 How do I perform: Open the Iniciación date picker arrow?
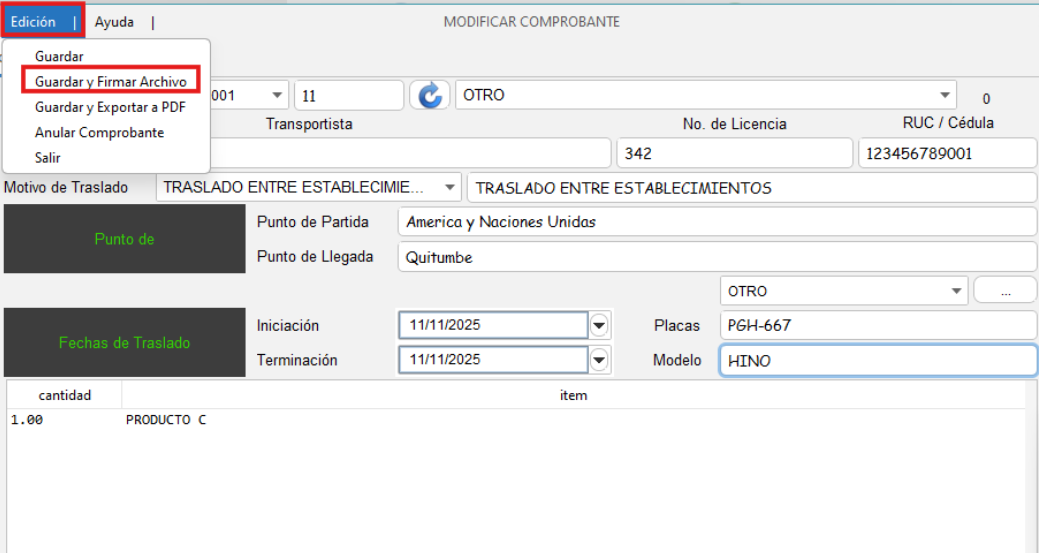coord(599,326)
